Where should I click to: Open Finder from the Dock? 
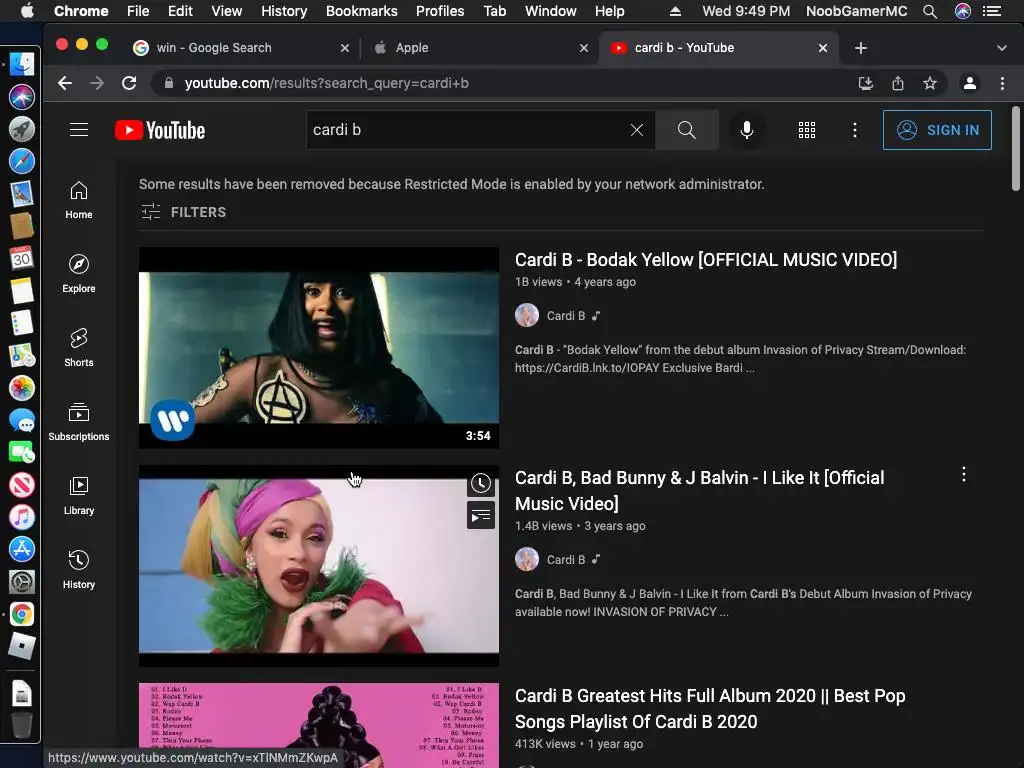(21, 64)
